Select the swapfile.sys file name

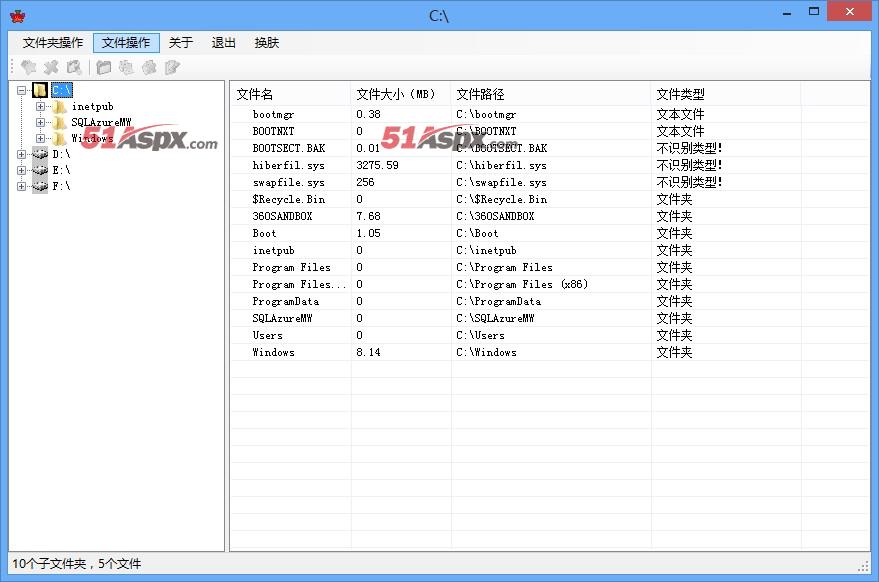point(288,182)
